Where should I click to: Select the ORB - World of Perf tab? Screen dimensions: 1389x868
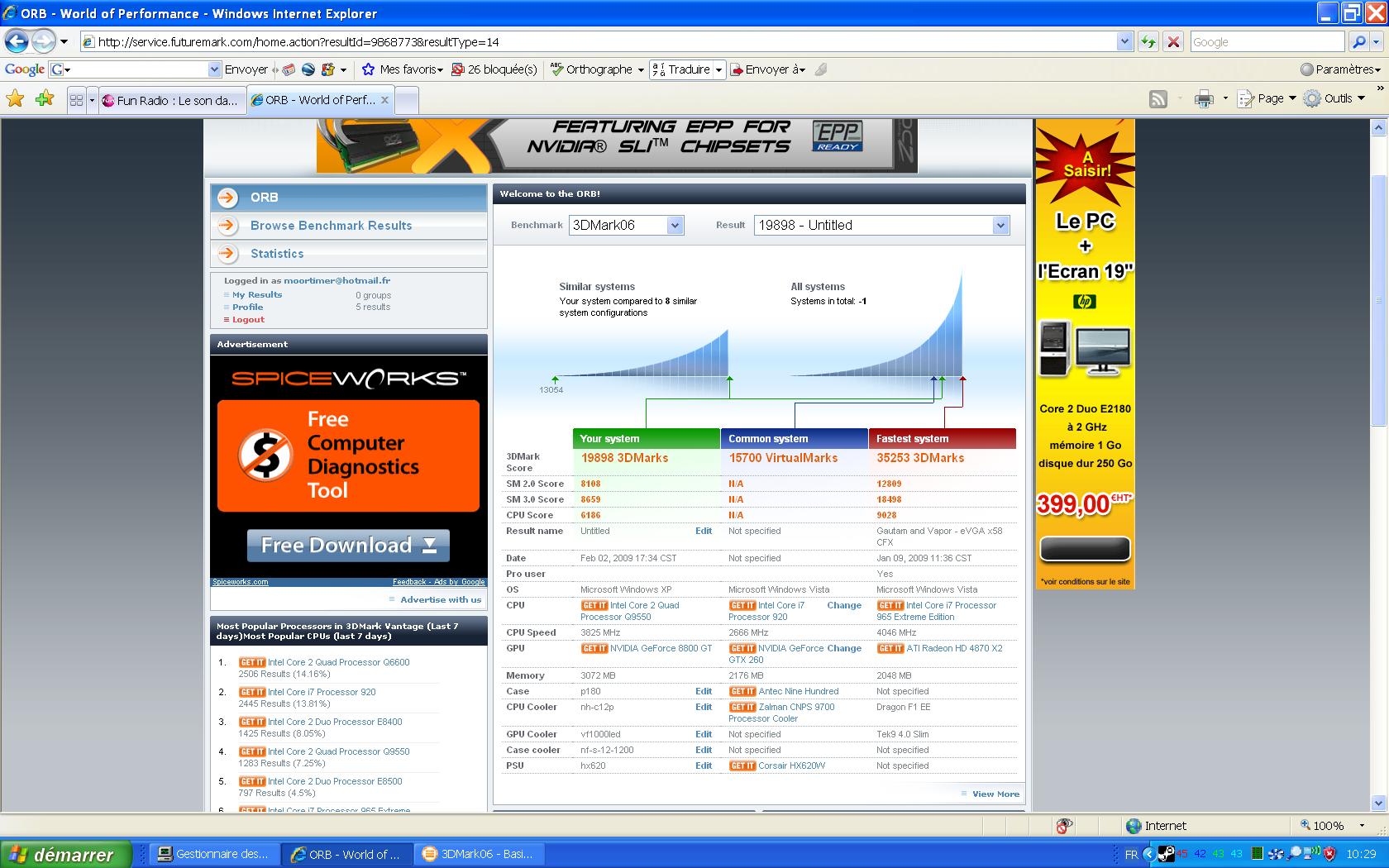(x=320, y=100)
